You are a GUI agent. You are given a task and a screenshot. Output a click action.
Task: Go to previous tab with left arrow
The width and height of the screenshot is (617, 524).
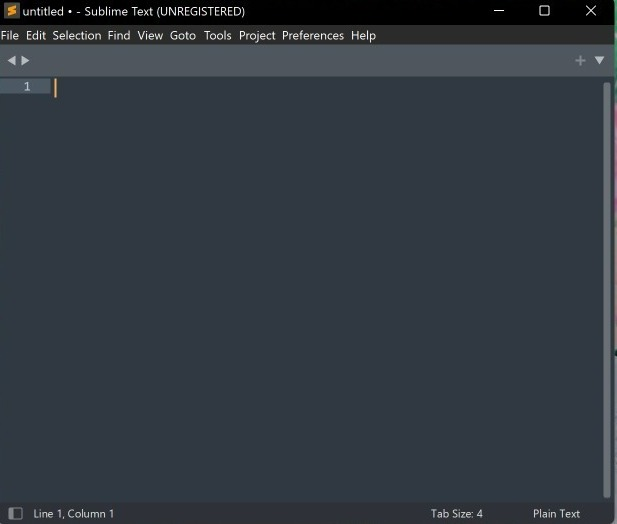12,61
